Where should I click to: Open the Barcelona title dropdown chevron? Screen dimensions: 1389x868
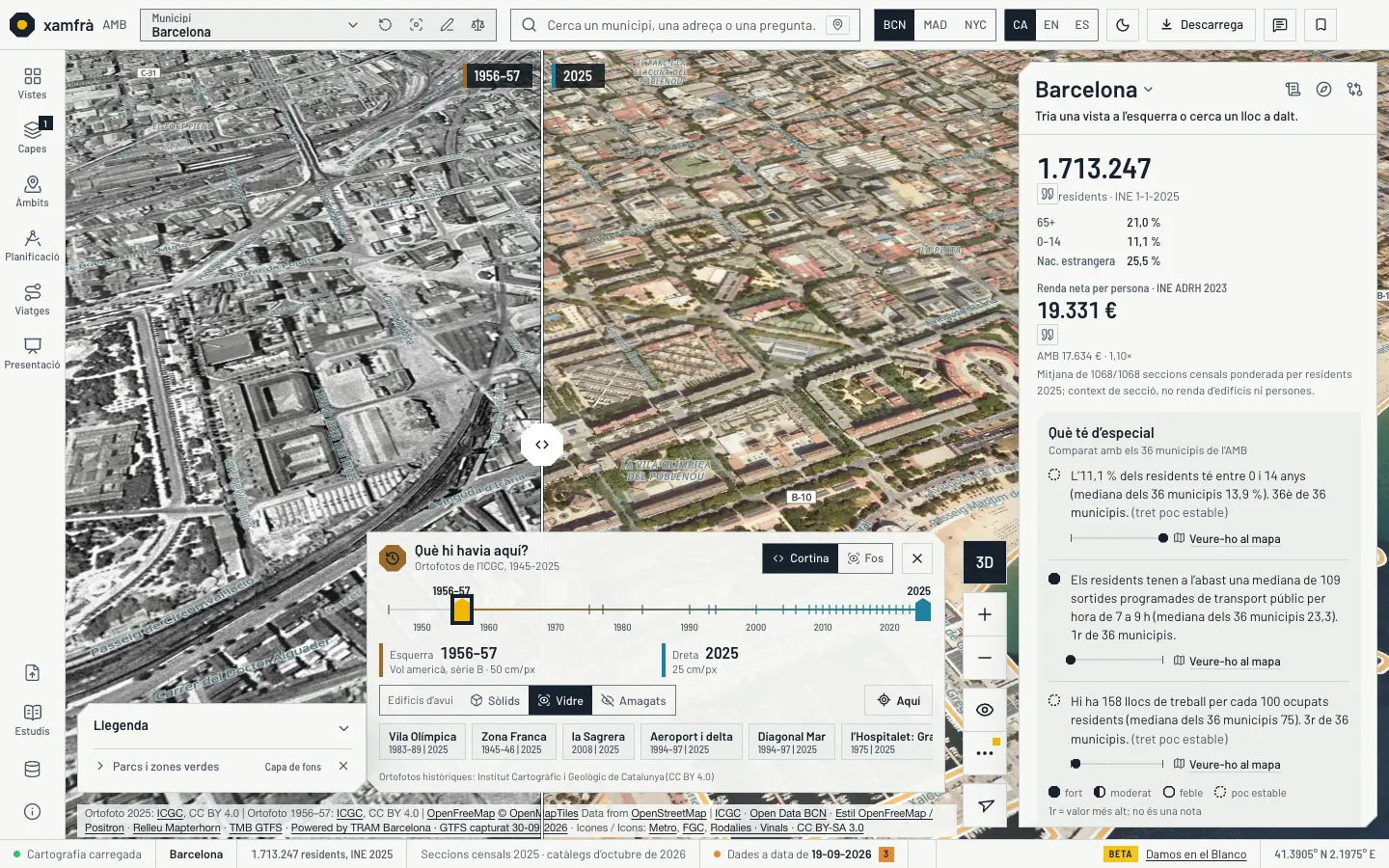(1148, 90)
